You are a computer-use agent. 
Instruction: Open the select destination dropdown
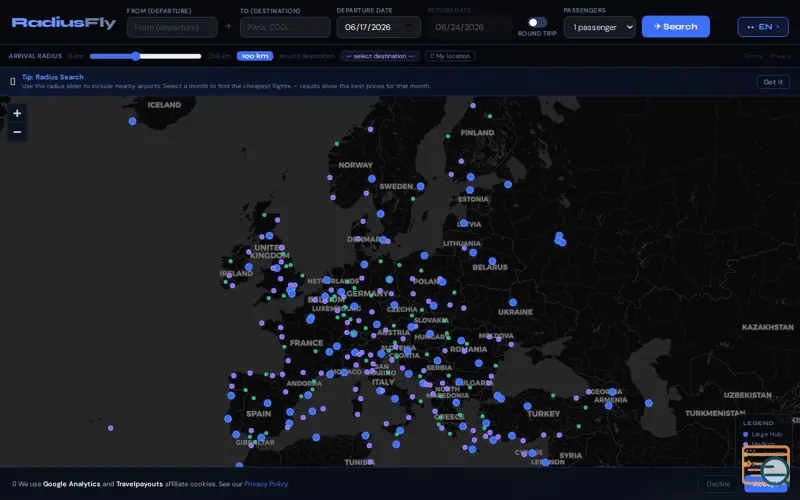pos(380,56)
